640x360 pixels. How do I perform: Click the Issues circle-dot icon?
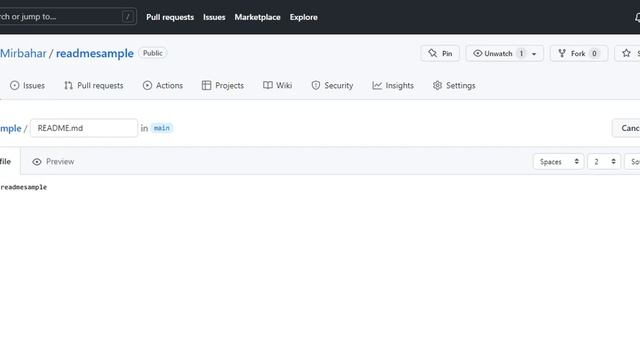[x=15, y=85]
